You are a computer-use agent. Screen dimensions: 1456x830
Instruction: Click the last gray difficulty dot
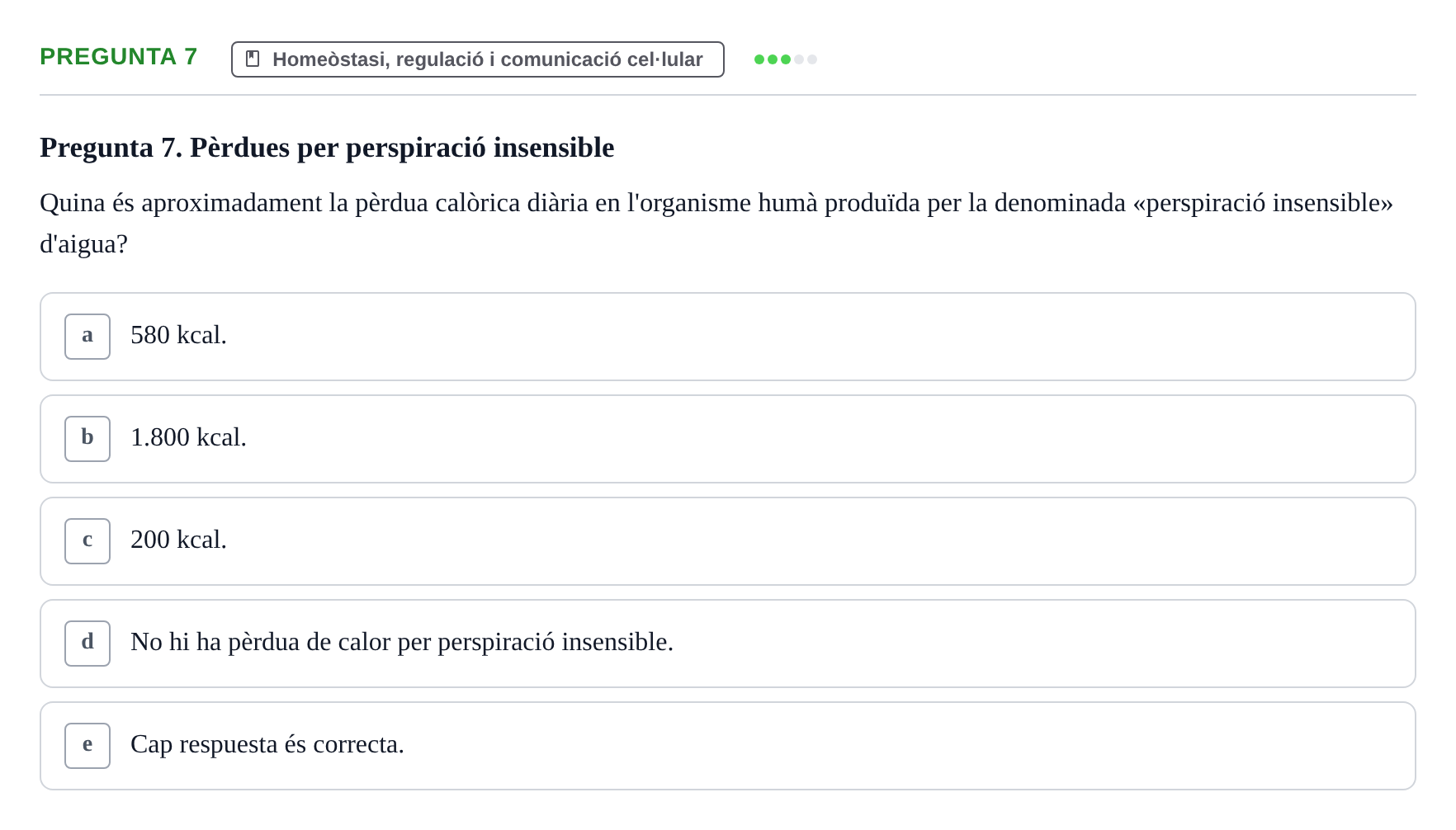812,59
